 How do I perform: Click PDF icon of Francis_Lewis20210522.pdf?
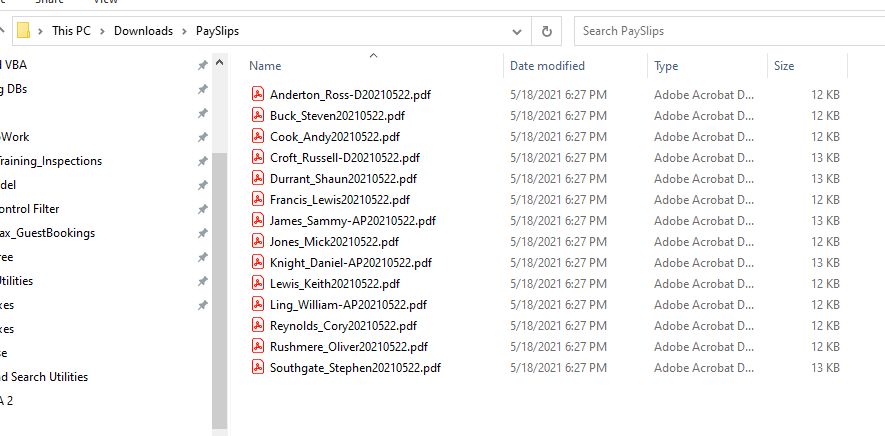coord(258,199)
